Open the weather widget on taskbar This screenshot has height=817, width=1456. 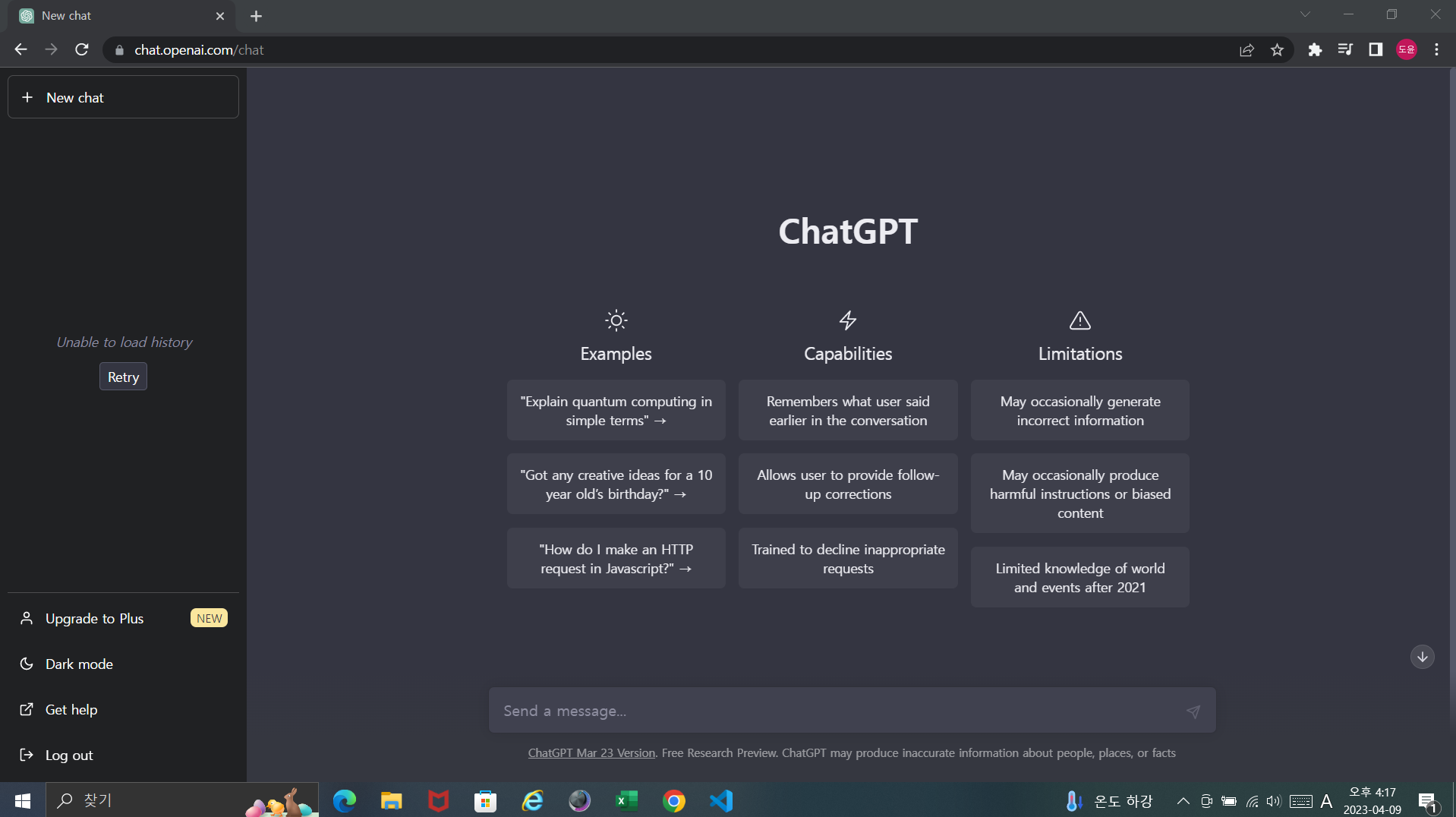click(1109, 801)
